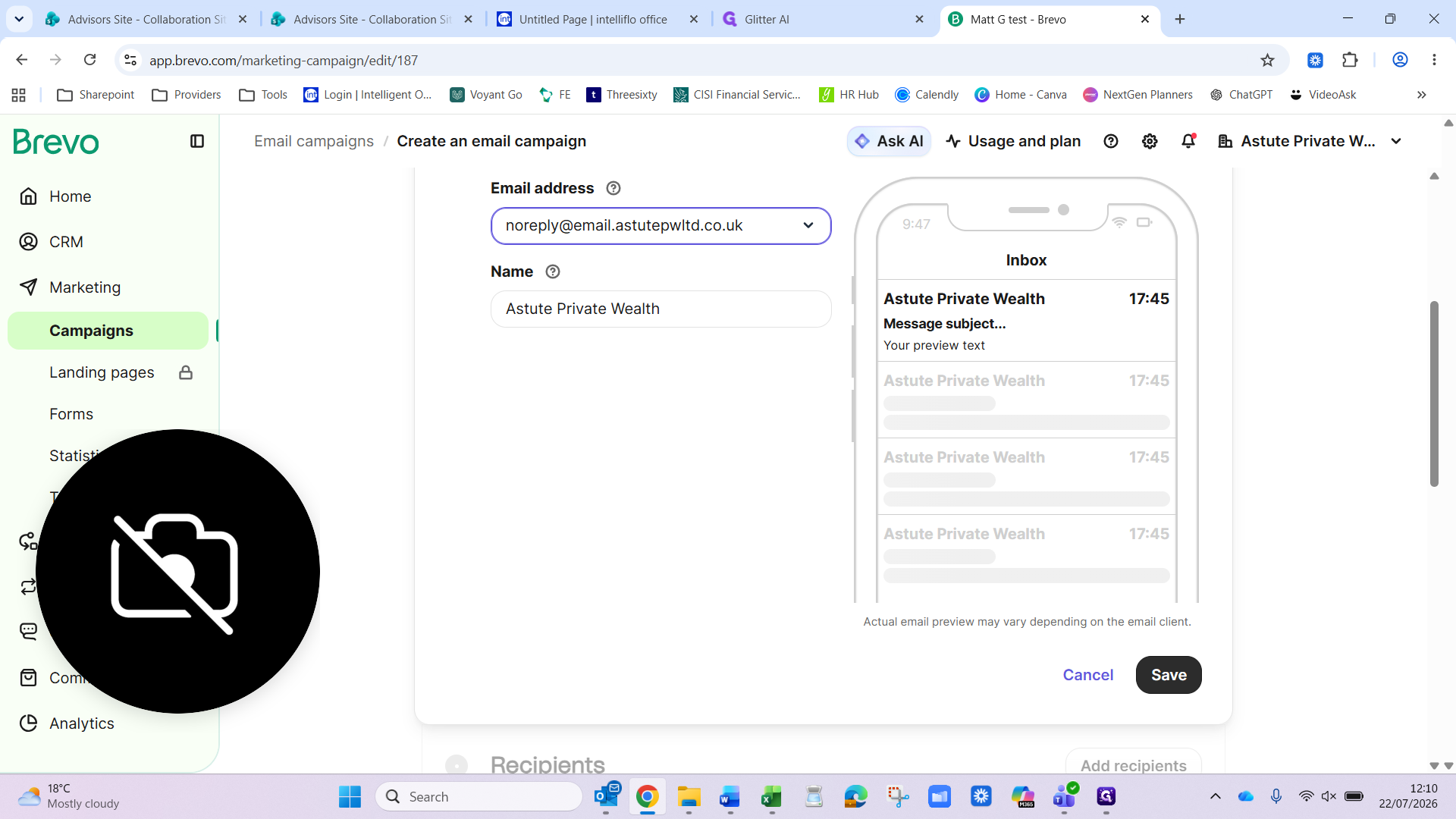Open Campaigns in the Marketing menu
The height and width of the screenshot is (819, 1456).
(x=108, y=331)
